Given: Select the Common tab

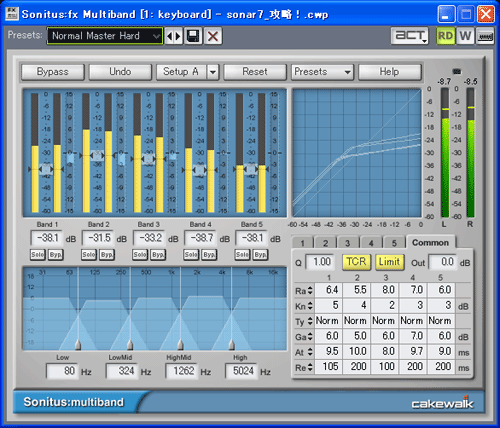Looking at the screenshot, I should tap(430, 242).
